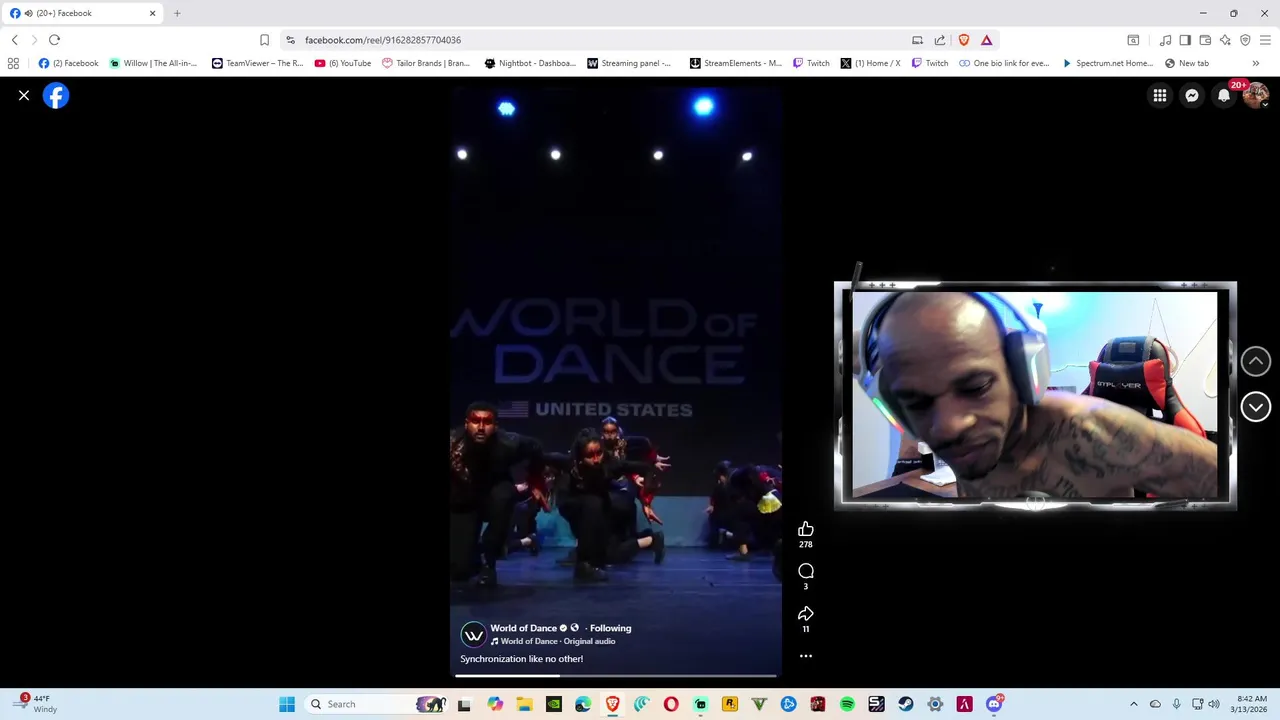
Task: Open Brave Shields lion icon
Action: pos(964,40)
